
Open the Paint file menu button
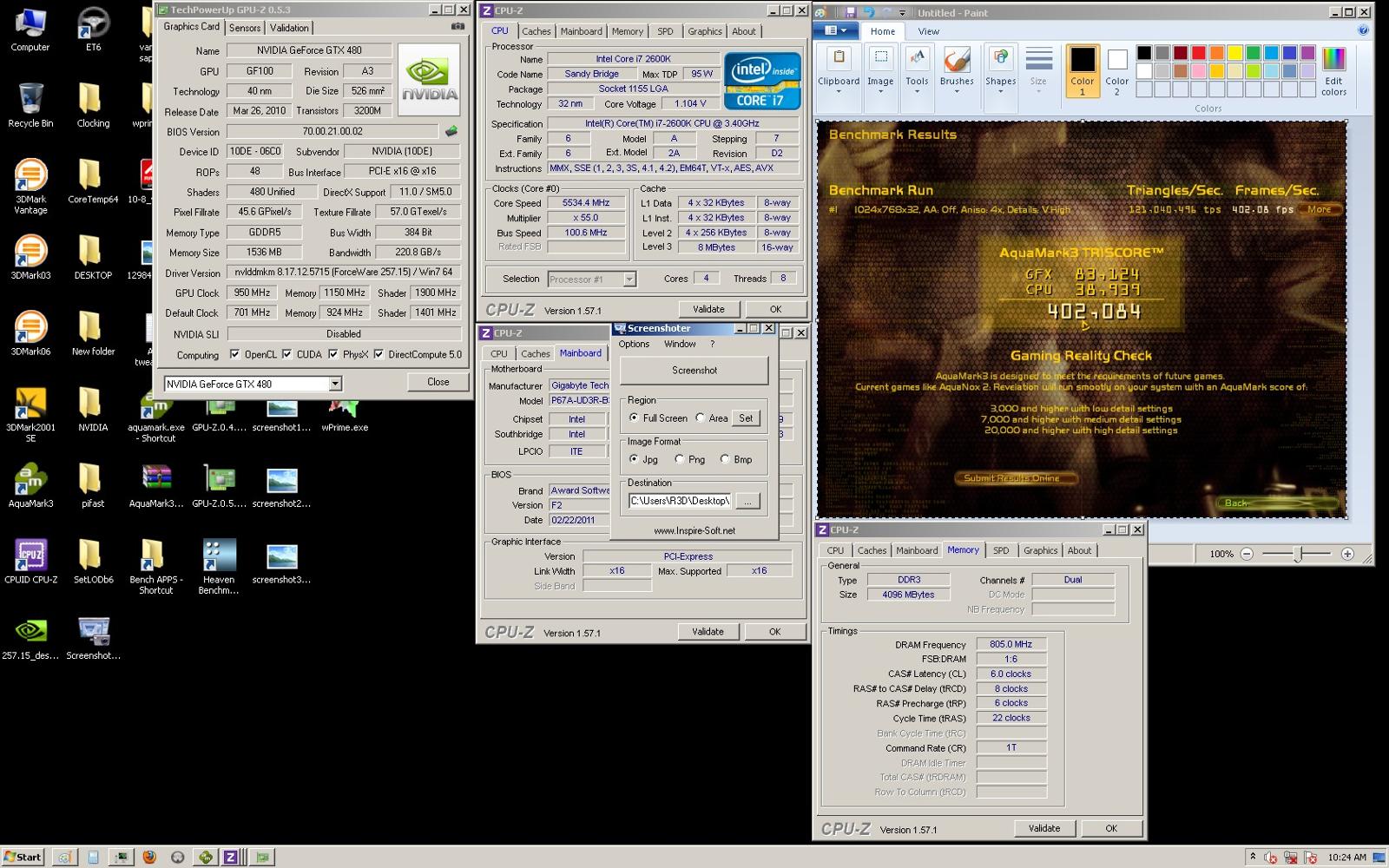tap(836, 31)
